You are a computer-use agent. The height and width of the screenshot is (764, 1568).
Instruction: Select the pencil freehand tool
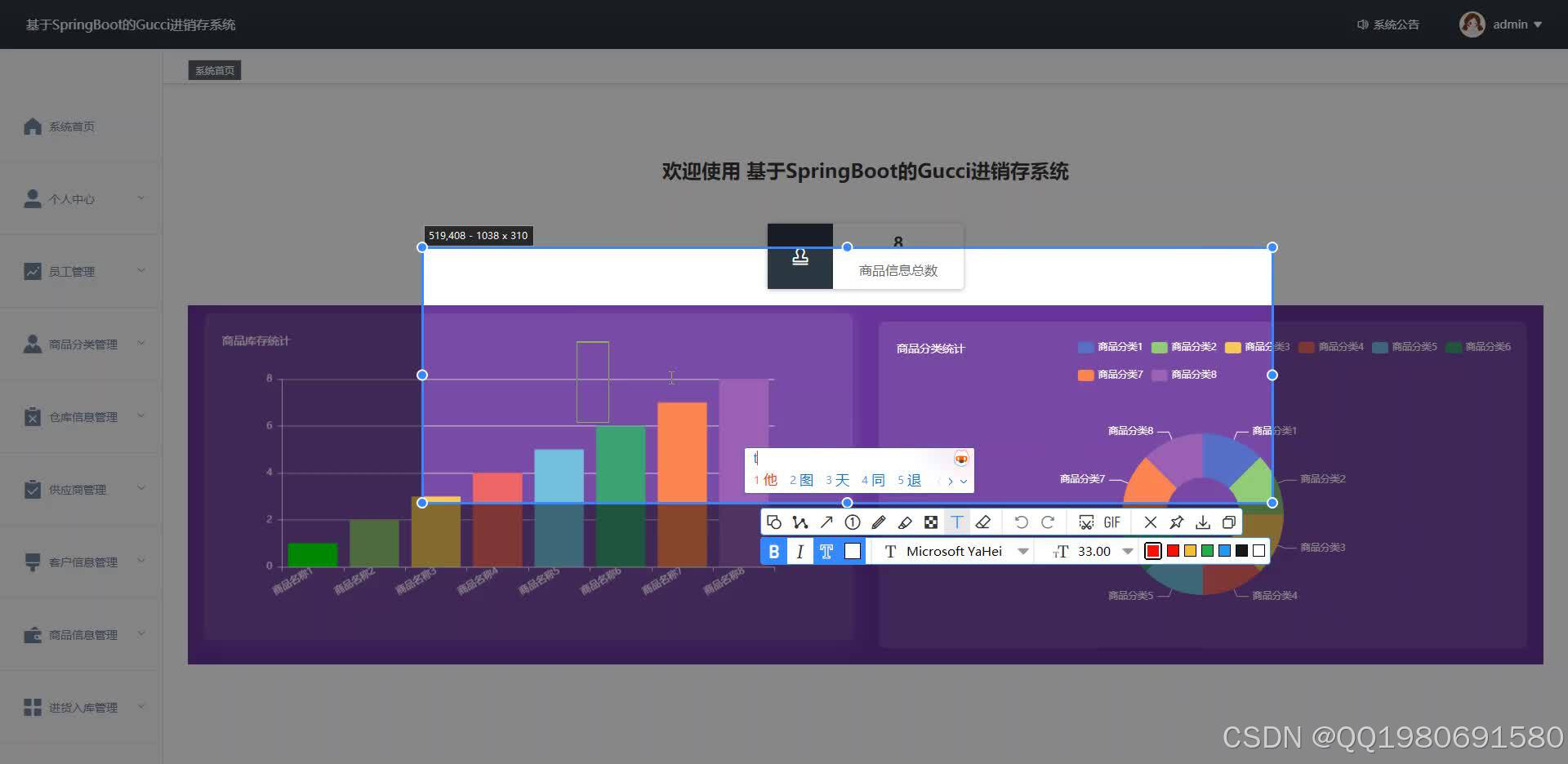pos(879,522)
